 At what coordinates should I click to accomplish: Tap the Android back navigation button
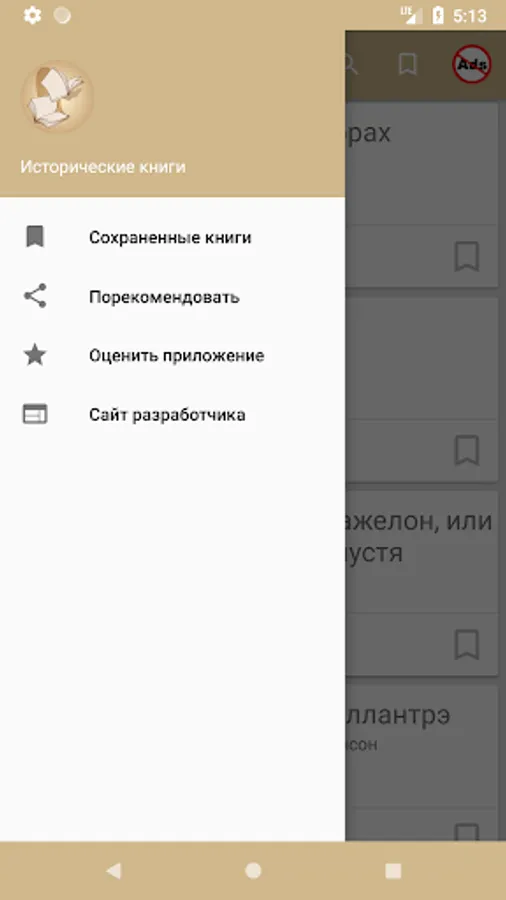[x=114, y=871]
